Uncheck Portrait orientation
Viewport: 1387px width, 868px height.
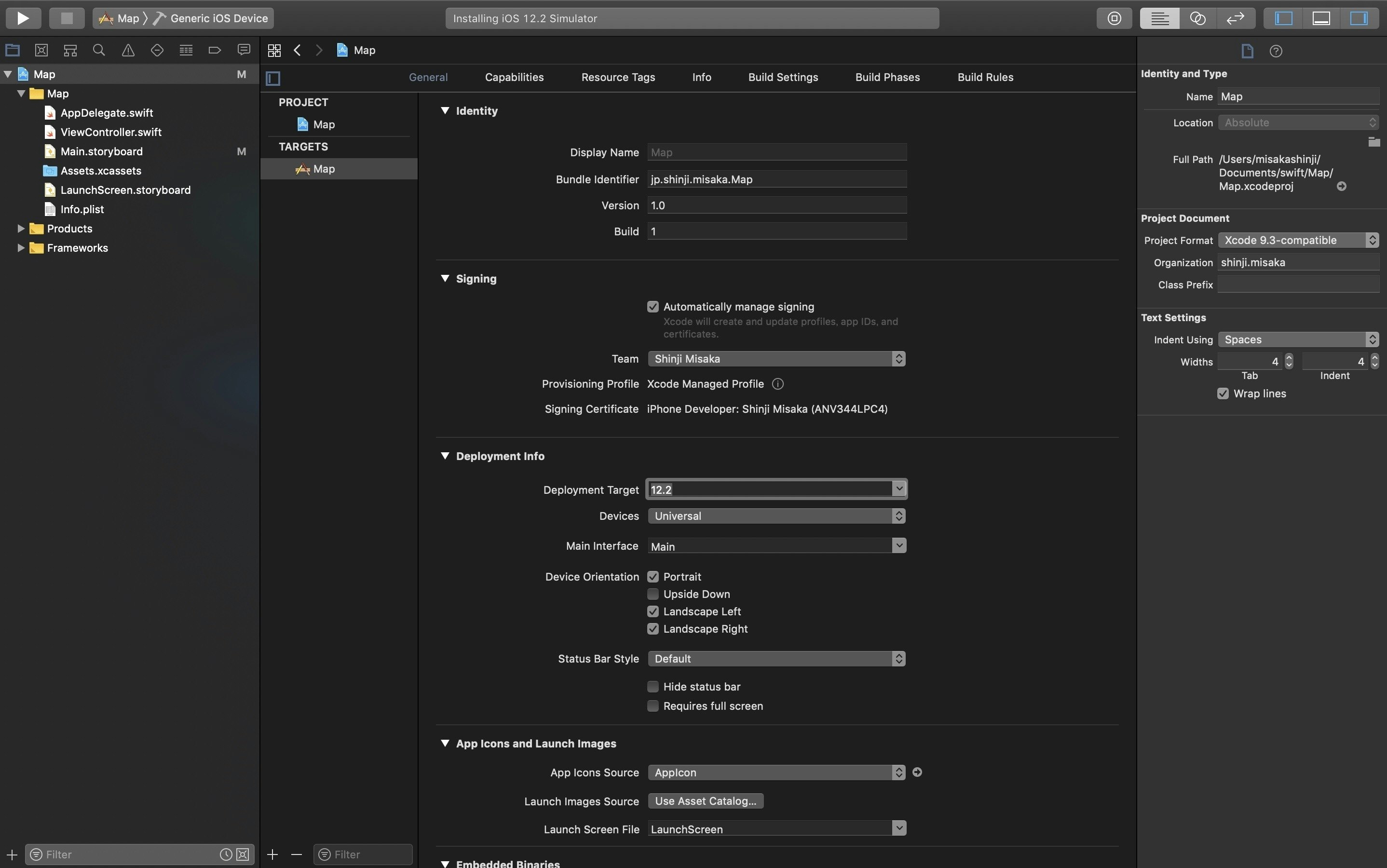tap(653, 576)
